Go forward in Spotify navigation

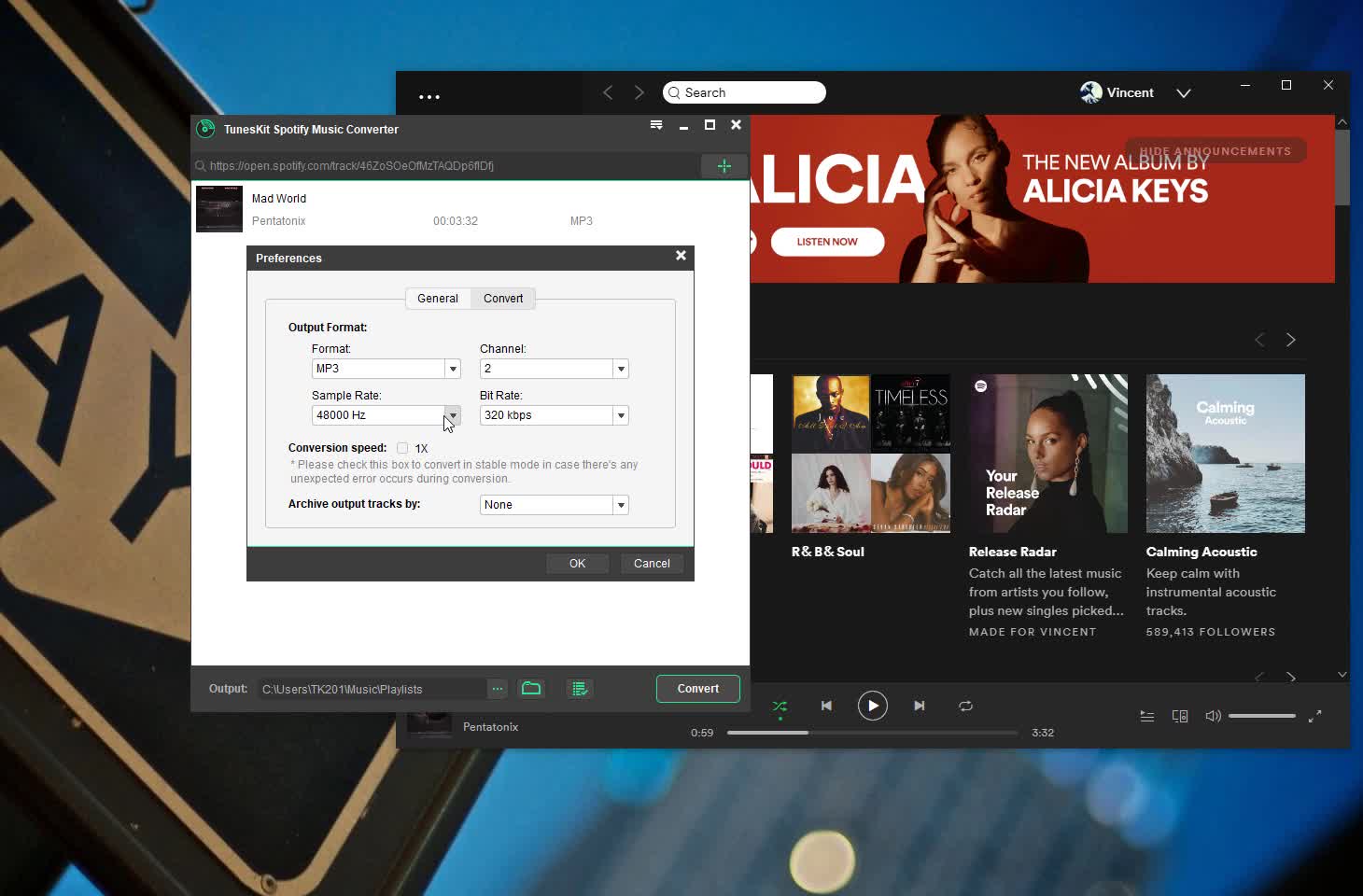click(639, 92)
